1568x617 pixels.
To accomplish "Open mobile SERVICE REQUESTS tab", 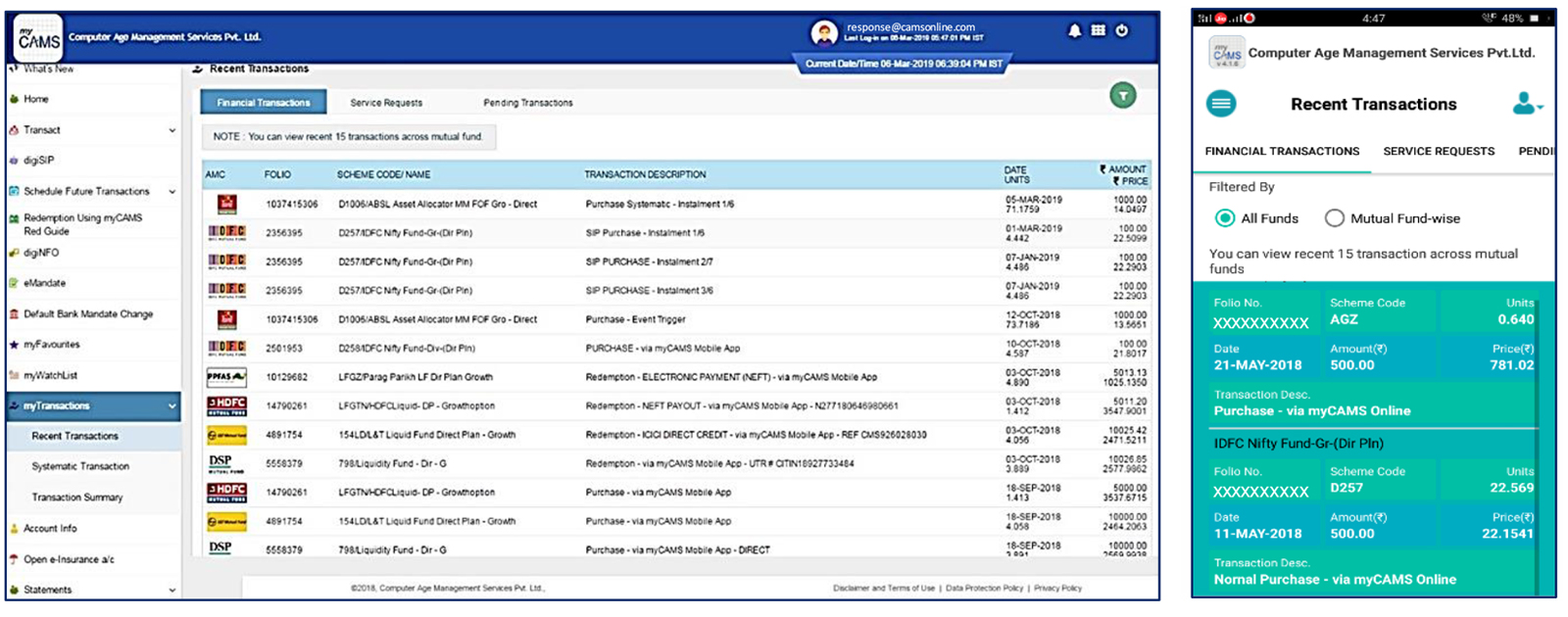I will click(x=1438, y=152).
